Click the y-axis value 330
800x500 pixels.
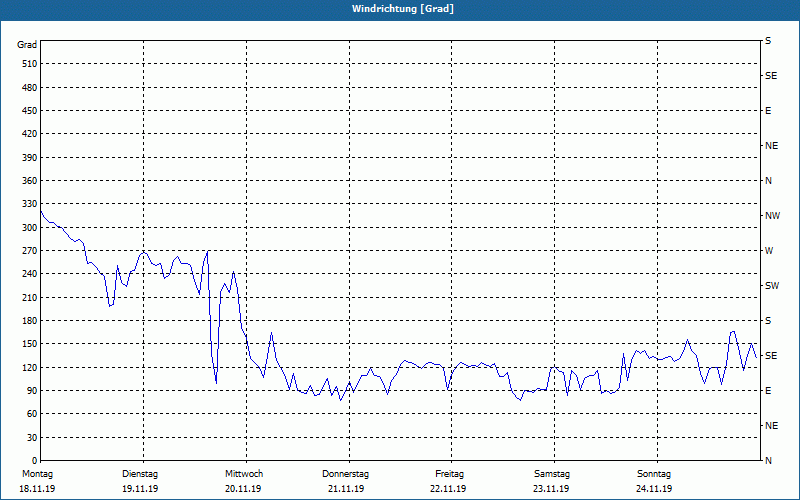[x=29, y=204]
